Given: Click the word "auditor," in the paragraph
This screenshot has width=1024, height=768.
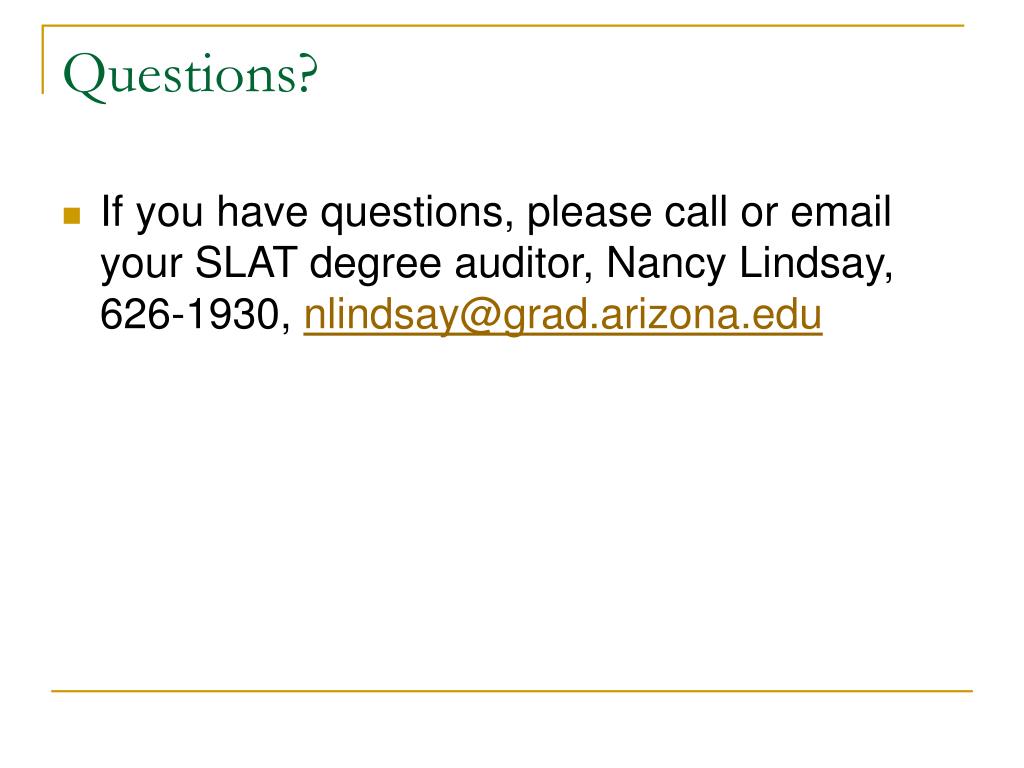Looking at the screenshot, I should 523,263.
